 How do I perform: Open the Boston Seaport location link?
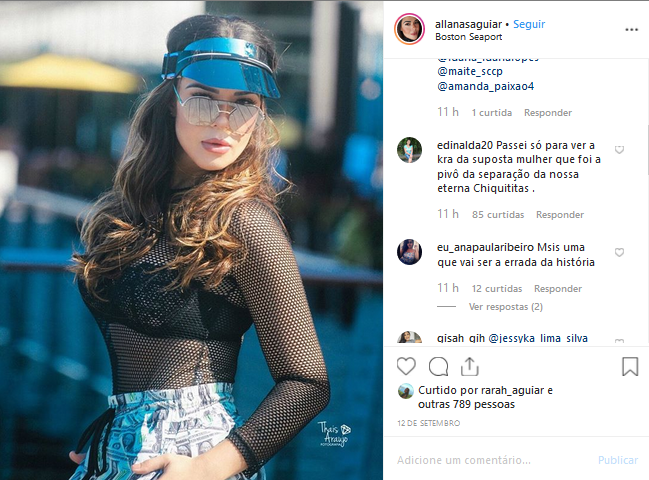(x=469, y=37)
